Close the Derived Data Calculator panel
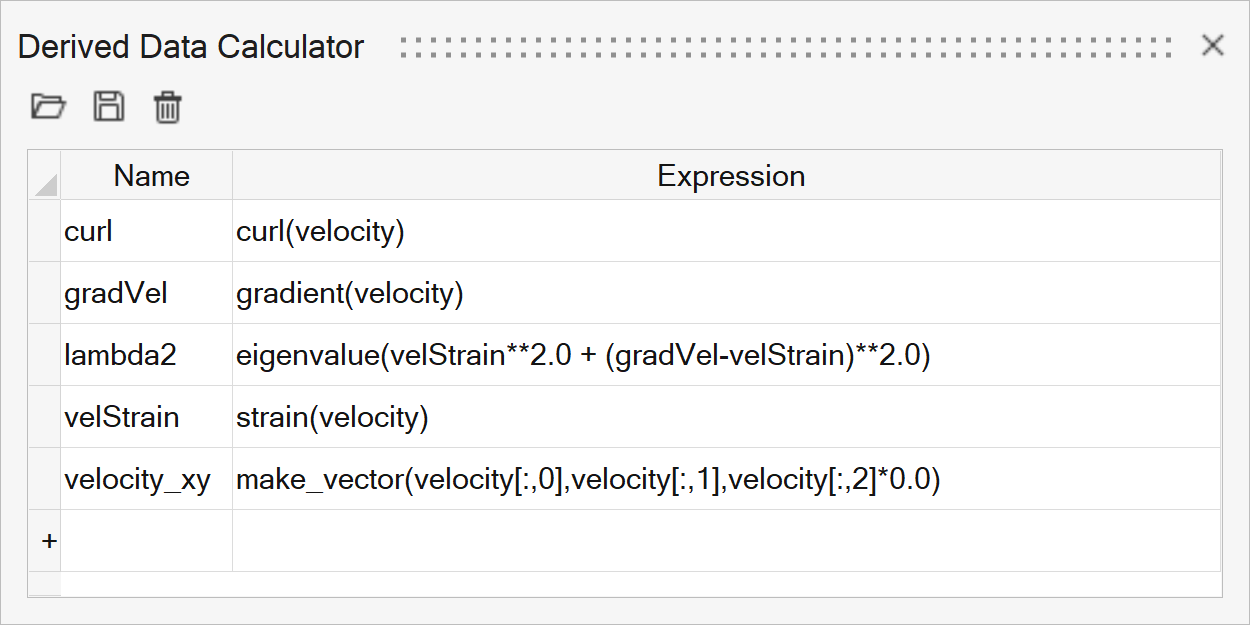The height and width of the screenshot is (625, 1250). [x=1212, y=46]
